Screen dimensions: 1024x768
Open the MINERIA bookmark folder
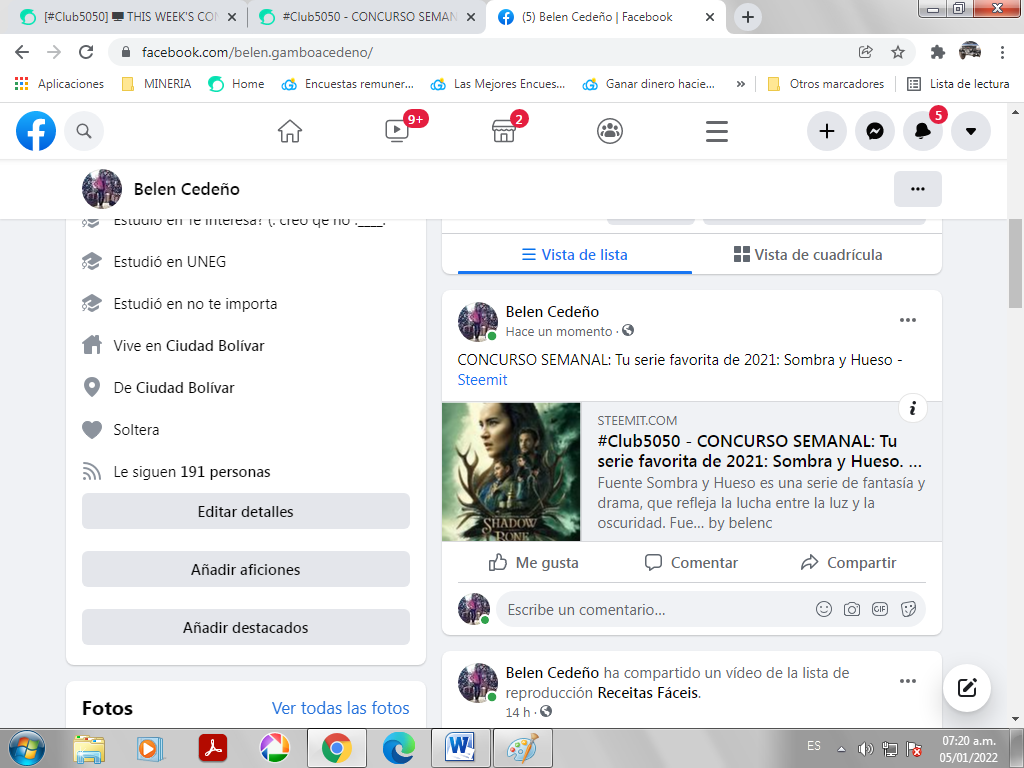157,84
